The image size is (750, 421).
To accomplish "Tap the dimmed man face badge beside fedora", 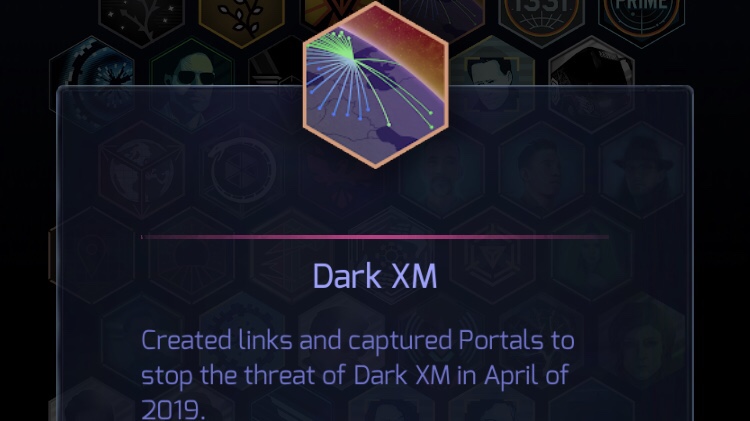I will coord(541,170).
